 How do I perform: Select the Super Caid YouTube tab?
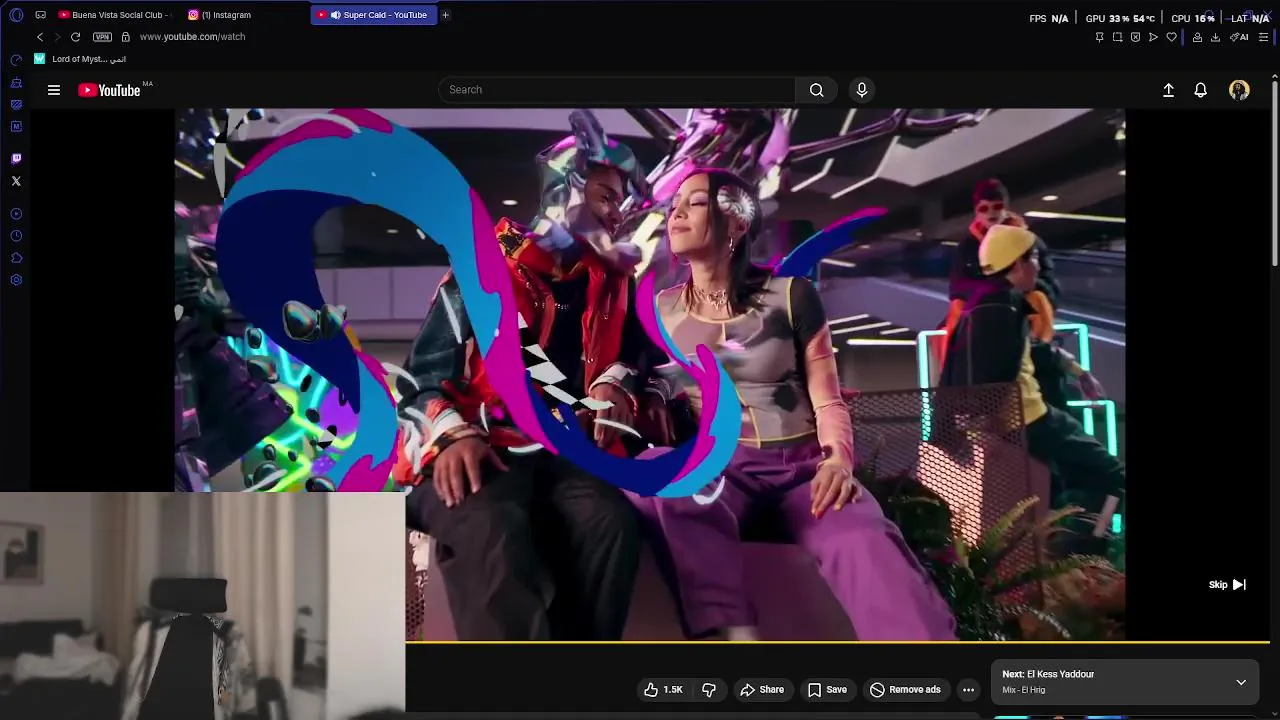click(374, 15)
